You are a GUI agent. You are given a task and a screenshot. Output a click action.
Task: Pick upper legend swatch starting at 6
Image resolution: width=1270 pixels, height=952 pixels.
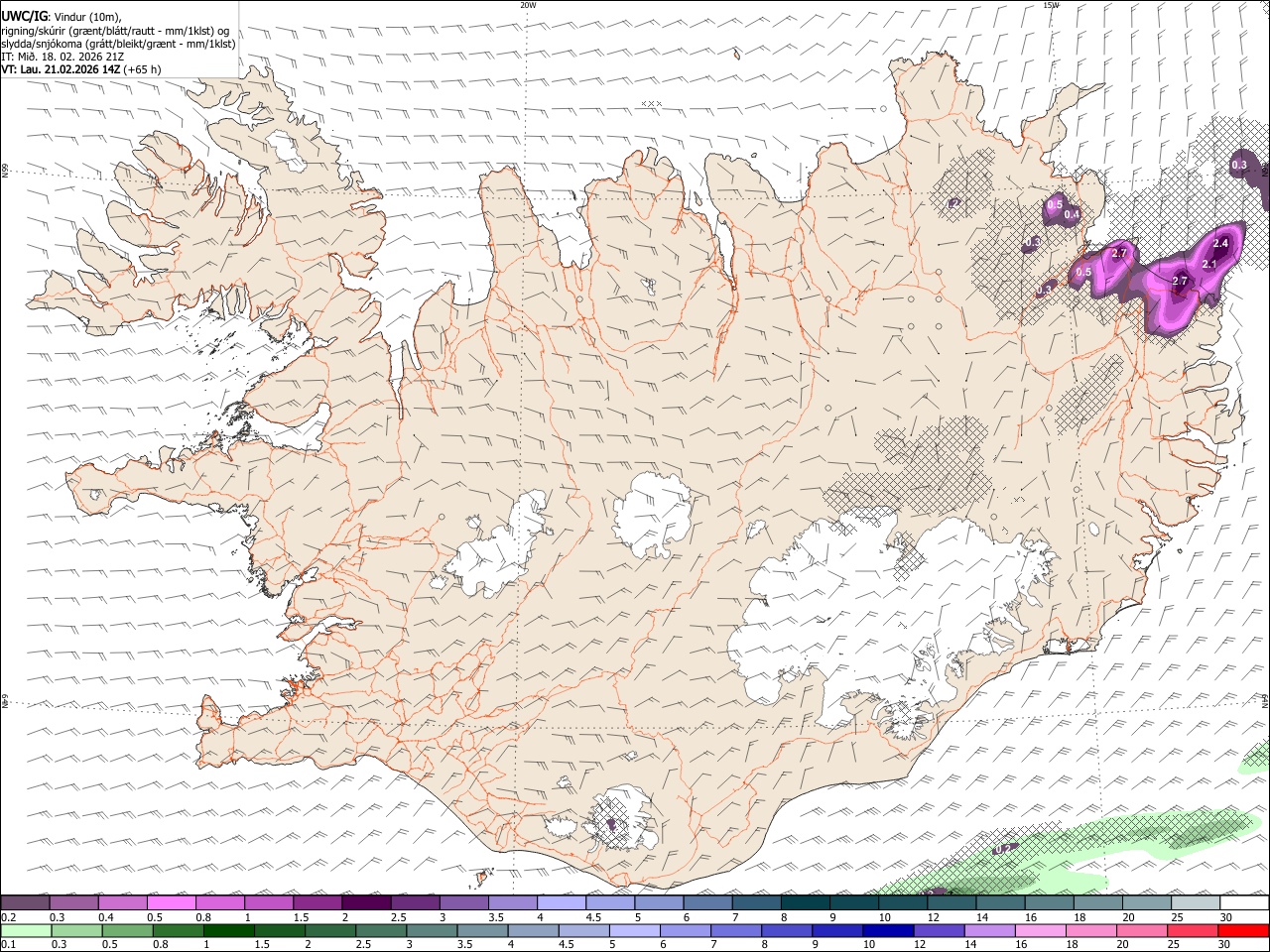click(x=707, y=902)
